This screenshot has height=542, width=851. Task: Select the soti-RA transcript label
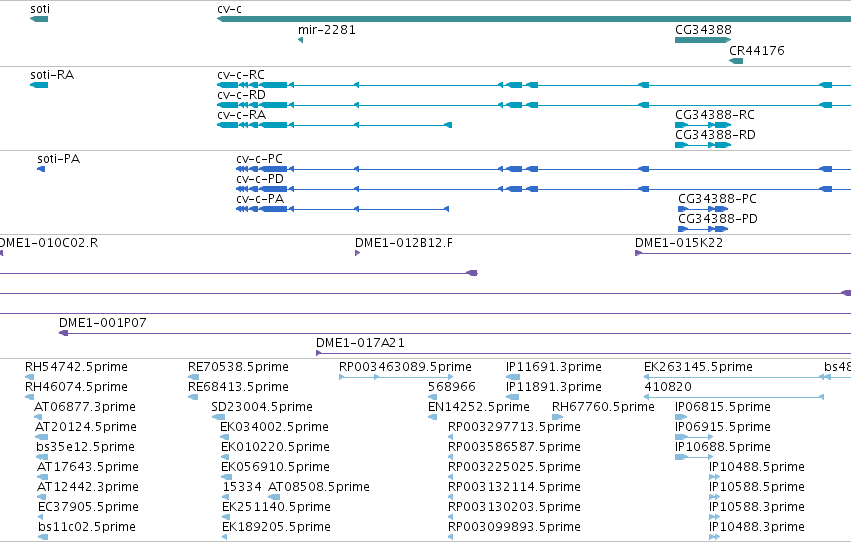click(x=52, y=75)
